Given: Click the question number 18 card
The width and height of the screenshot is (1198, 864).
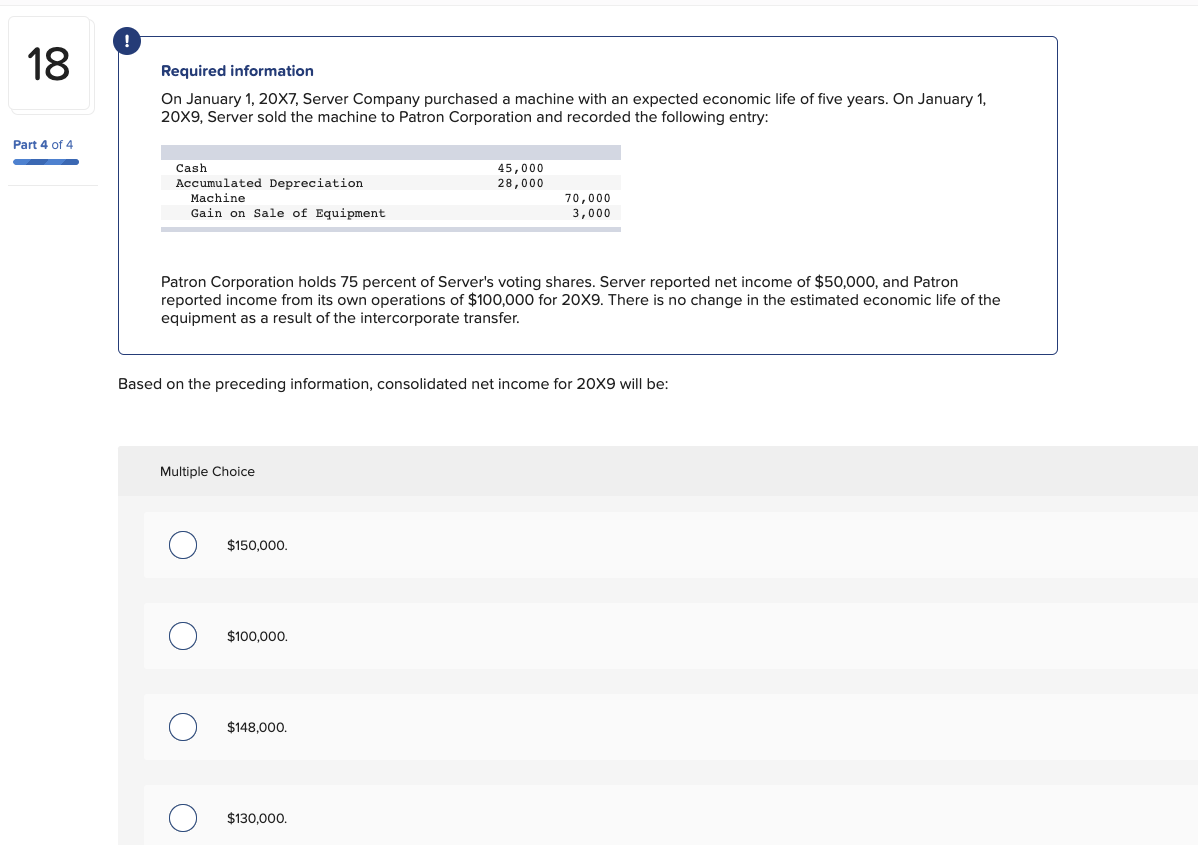Looking at the screenshot, I should point(49,63).
